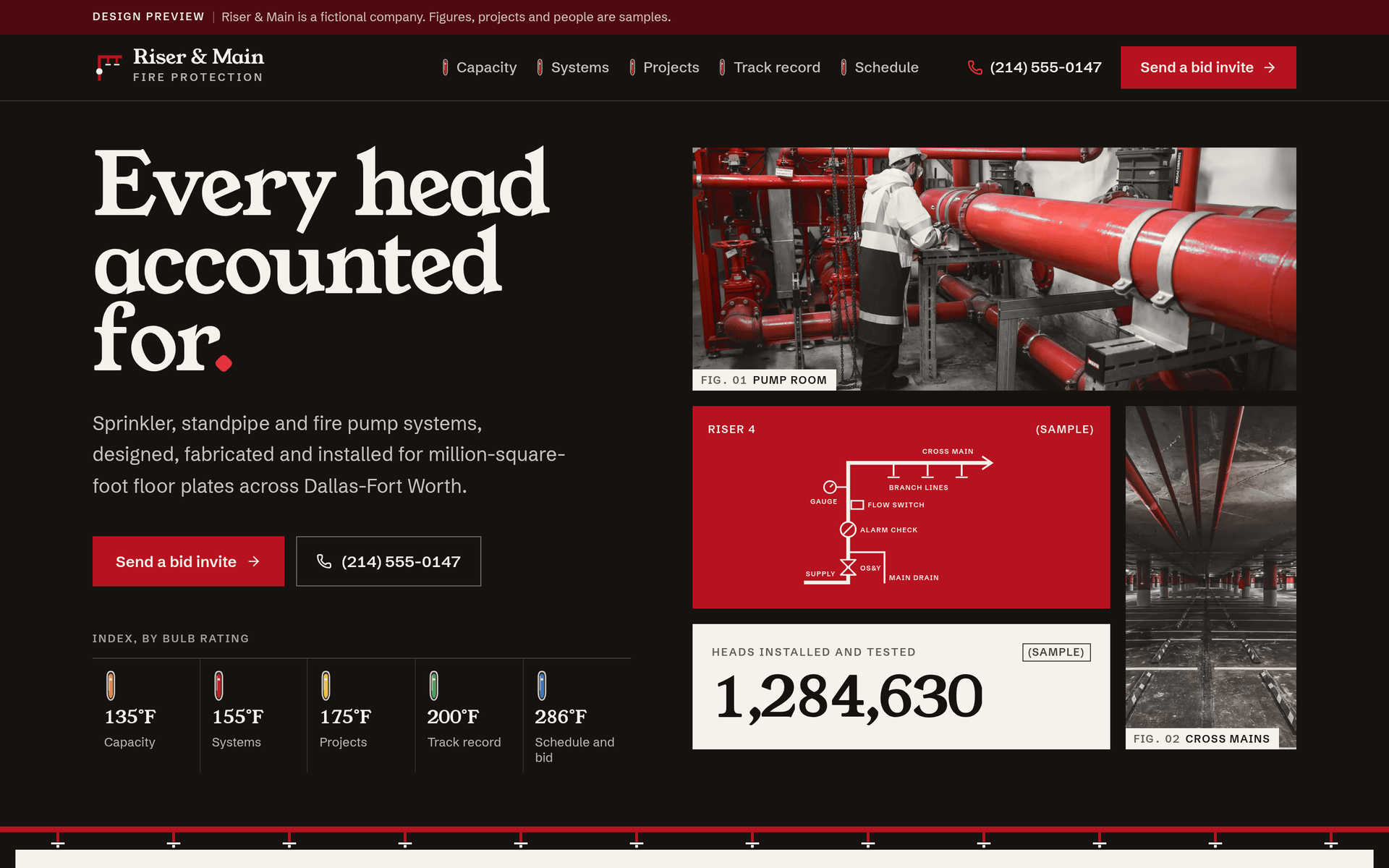Click the blue 286°F bulb icon

click(x=542, y=685)
